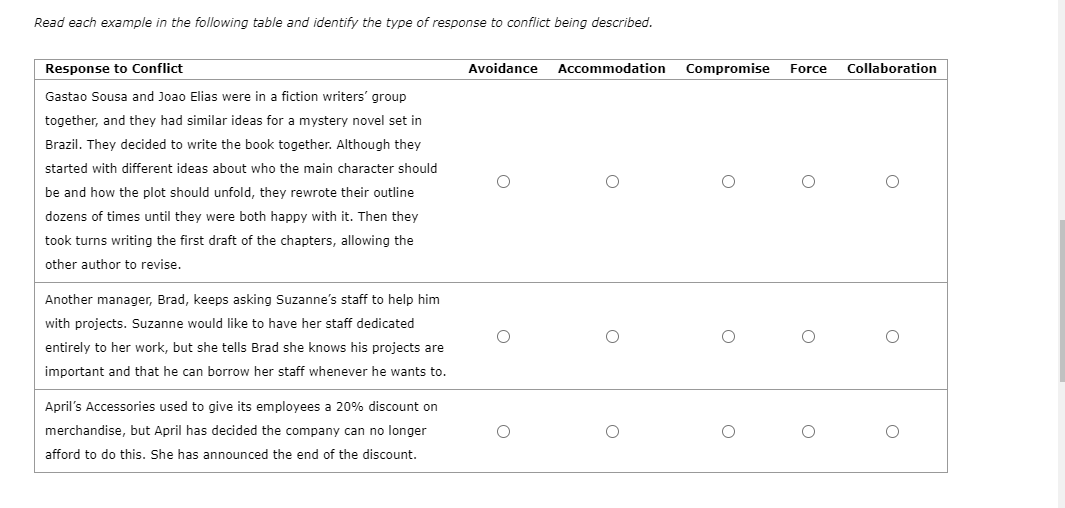Click the page vertical scrollbar thumb

click(1062, 301)
